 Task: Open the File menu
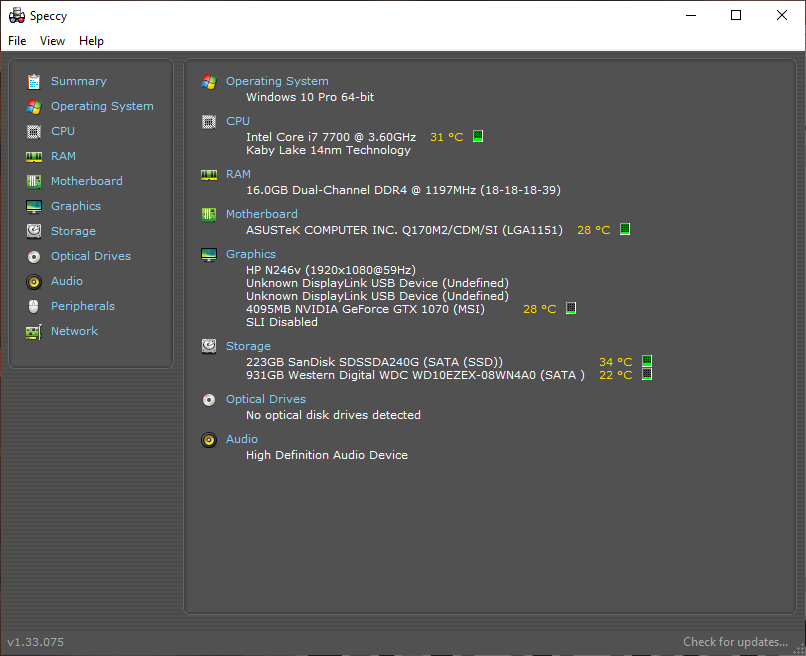coord(17,41)
